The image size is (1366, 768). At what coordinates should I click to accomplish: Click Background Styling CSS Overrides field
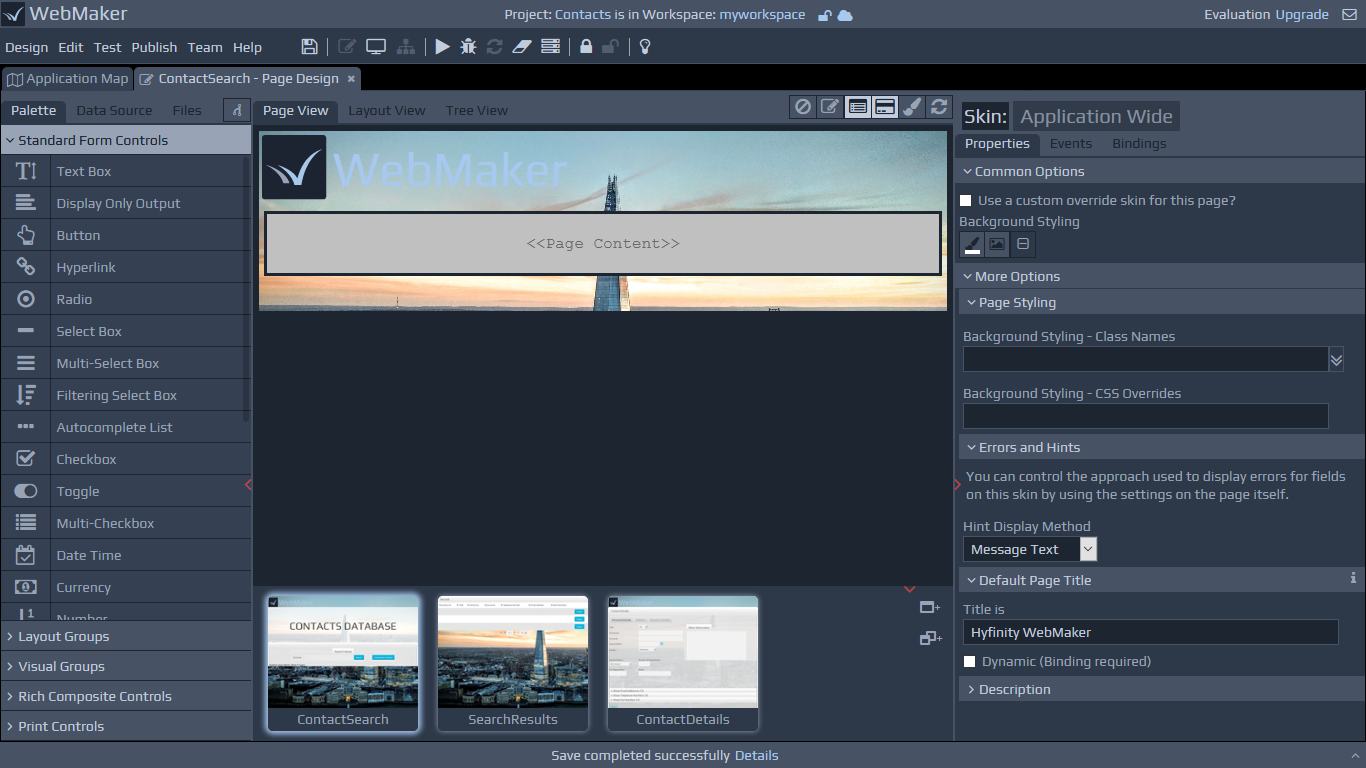pyautogui.click(x=1145, y=416)
